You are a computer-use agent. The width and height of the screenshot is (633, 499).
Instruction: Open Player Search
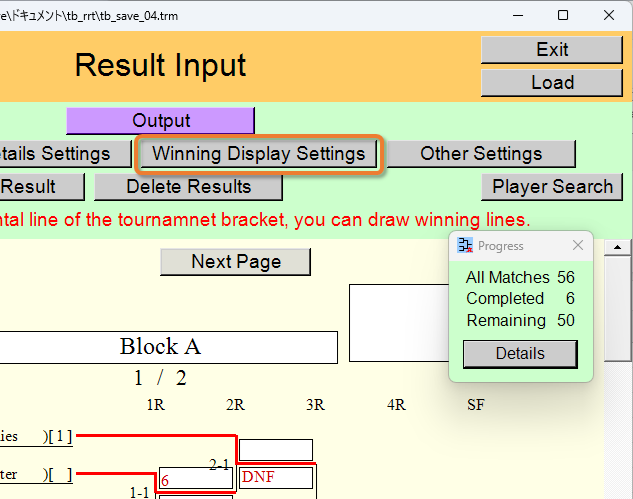[552, 187]
